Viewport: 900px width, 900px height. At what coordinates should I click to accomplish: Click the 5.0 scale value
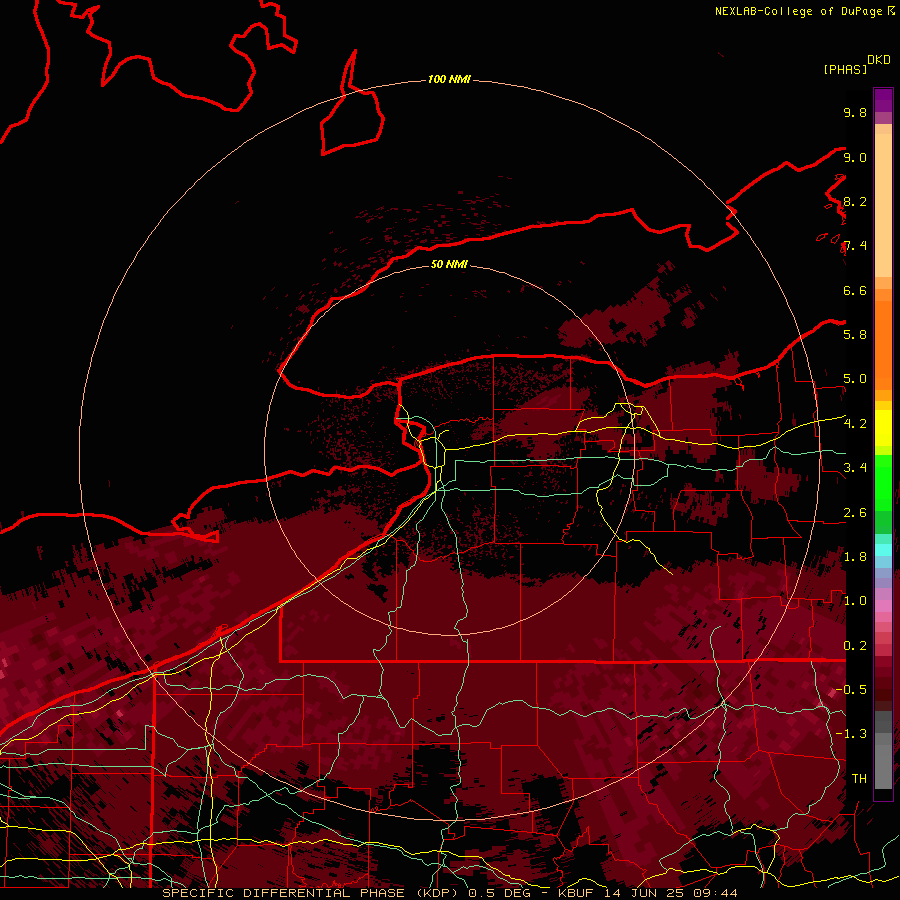pos(855,379)
